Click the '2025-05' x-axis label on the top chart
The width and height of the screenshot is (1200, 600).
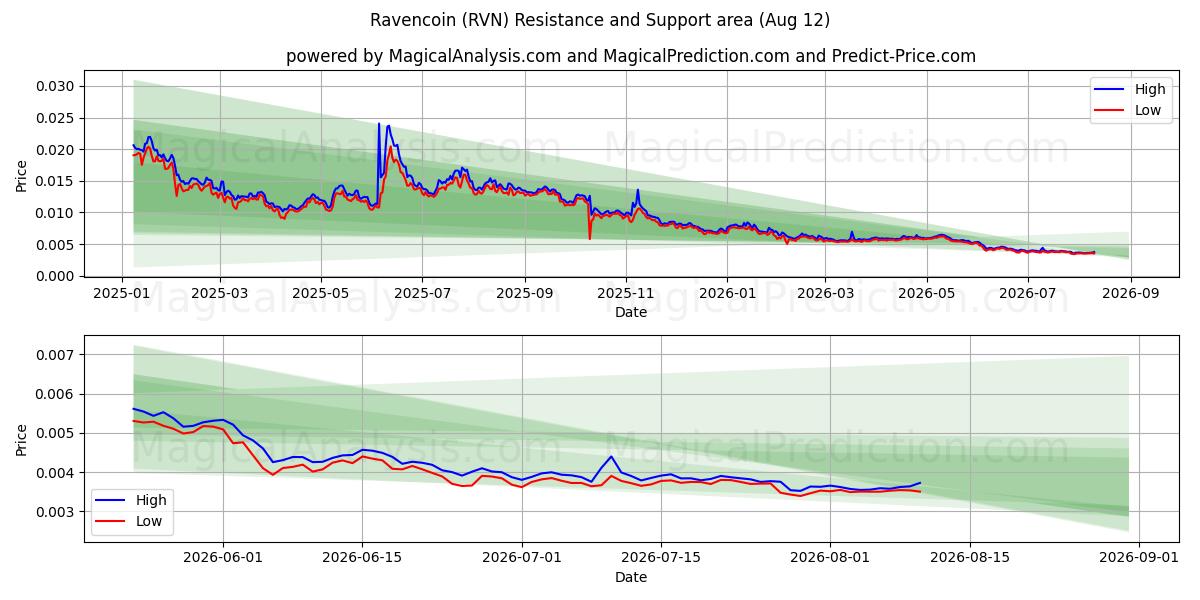320,295
